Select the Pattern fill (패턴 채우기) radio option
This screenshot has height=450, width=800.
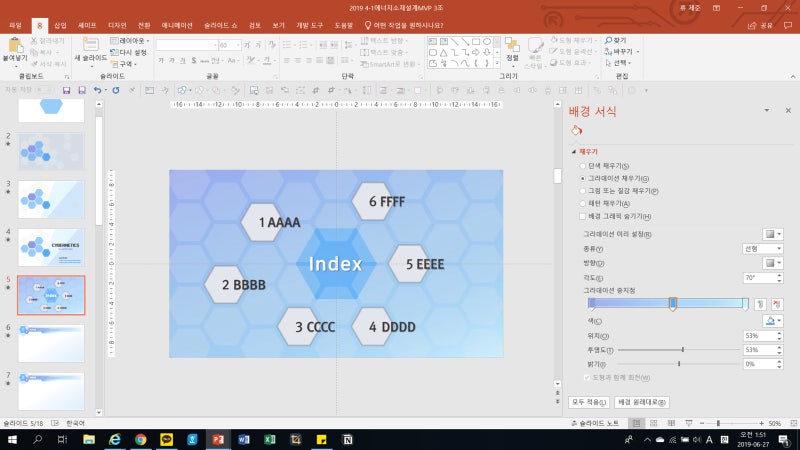pos(583,203)
